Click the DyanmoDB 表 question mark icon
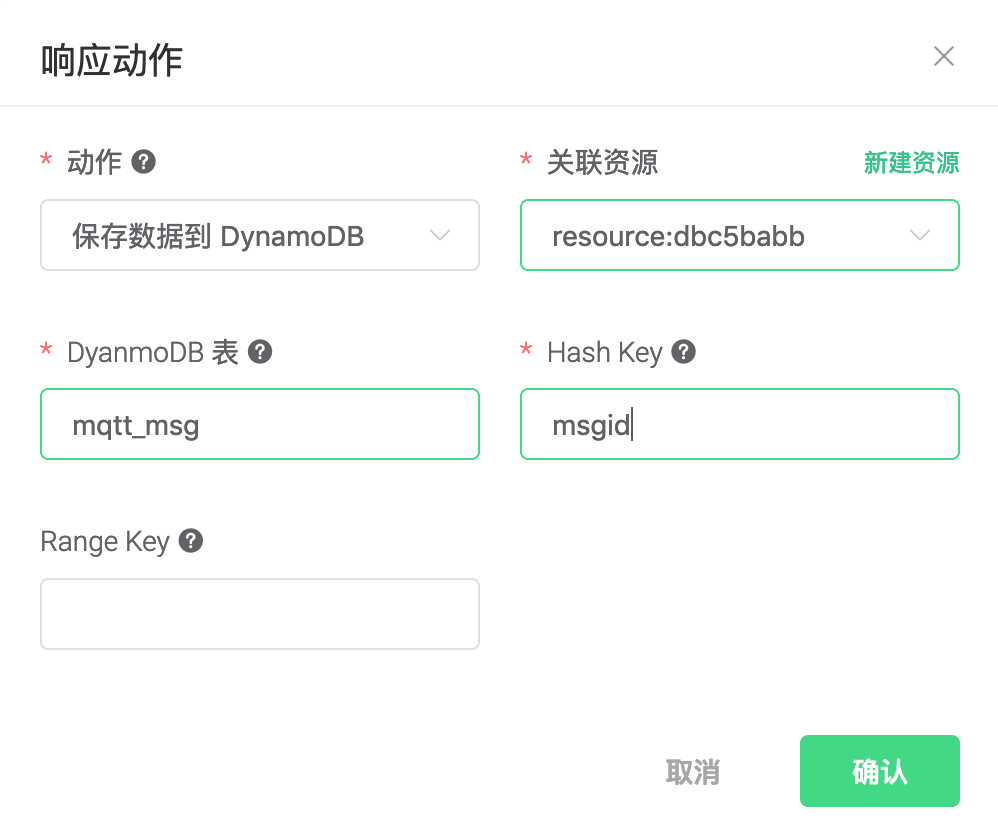 (259, 351)
